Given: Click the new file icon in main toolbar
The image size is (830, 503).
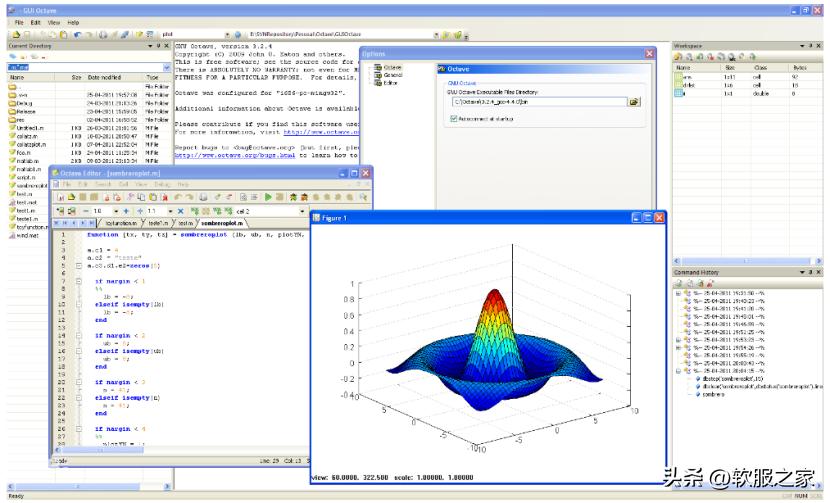Looking at the screenshot, I should click(26, 34).
